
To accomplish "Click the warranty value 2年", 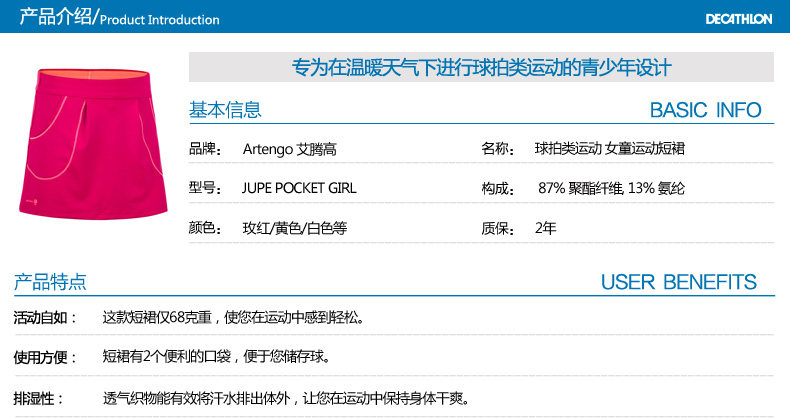I will (546, 228).
